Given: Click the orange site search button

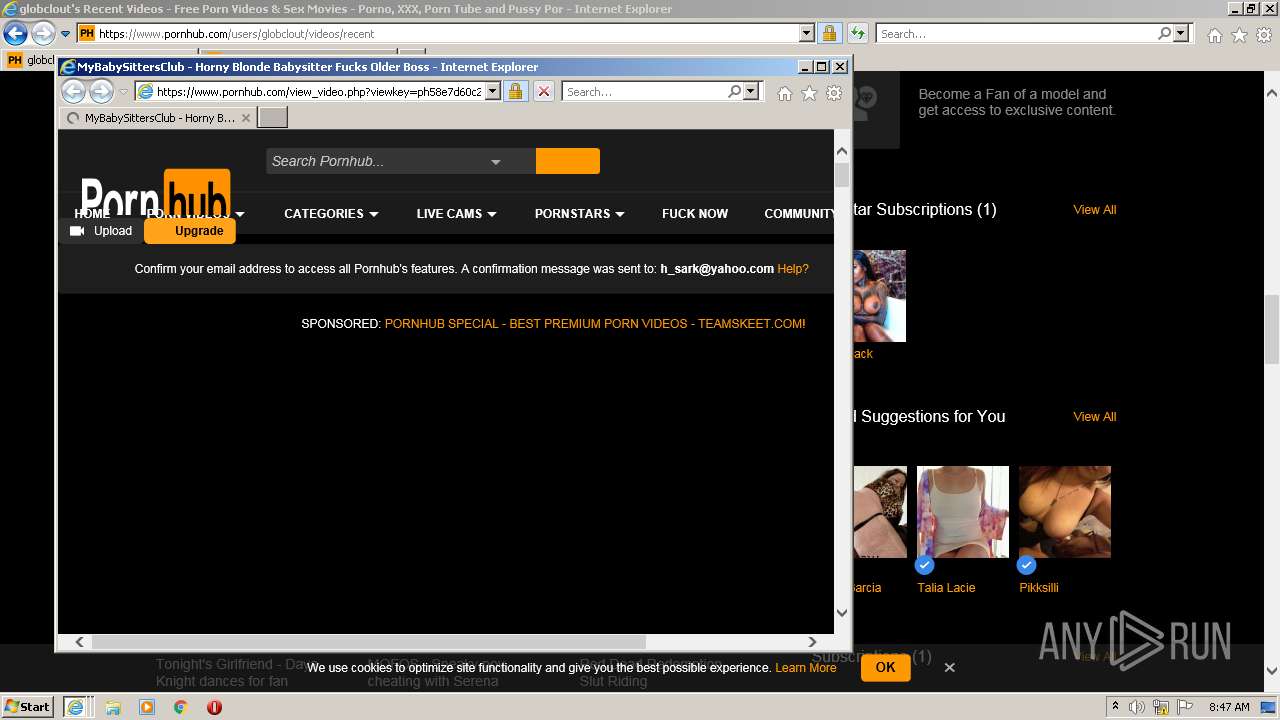Looking at the screenshot, I should [568, 161].
